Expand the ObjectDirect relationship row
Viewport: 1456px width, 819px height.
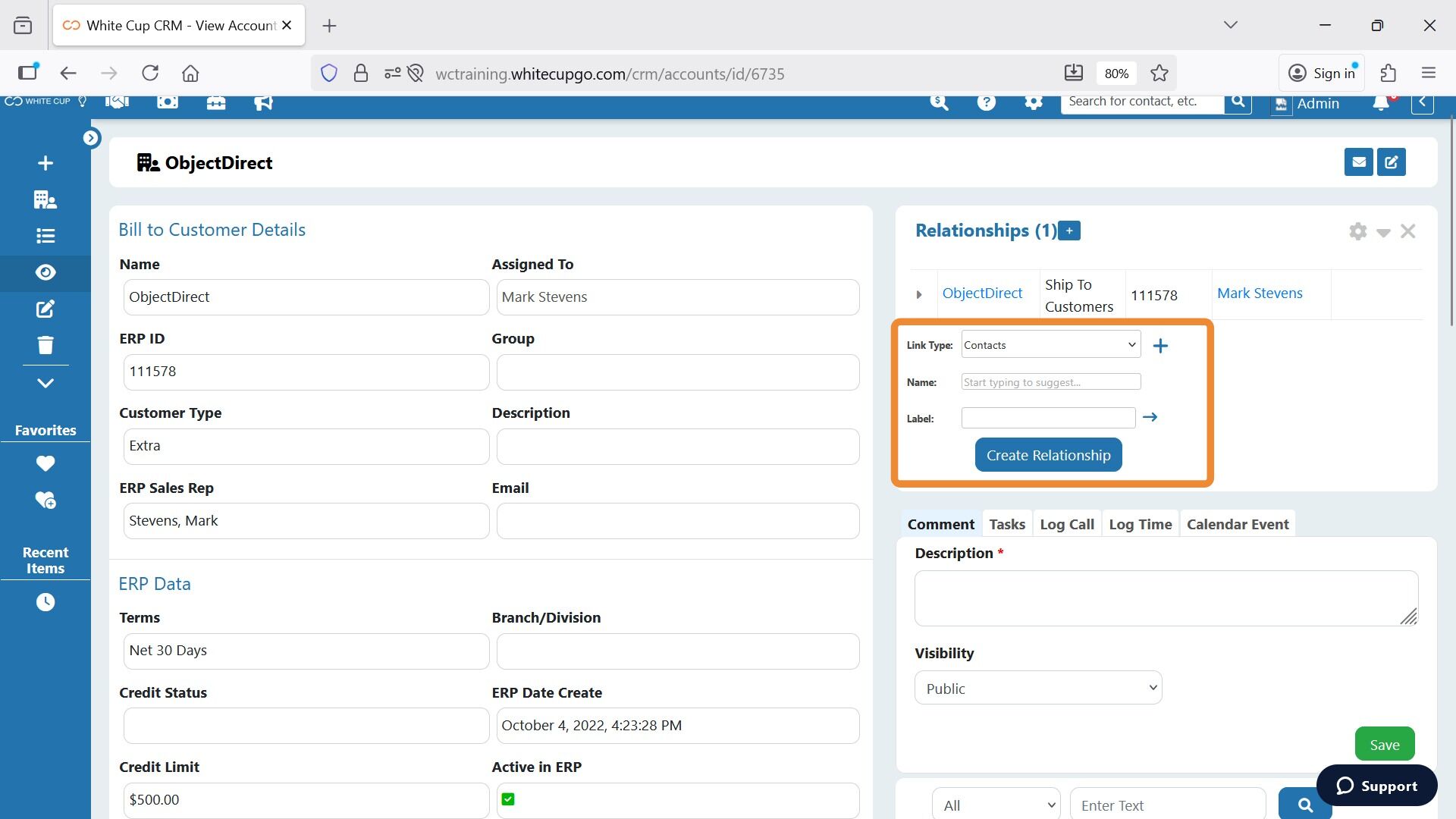[x=919, y=294]
